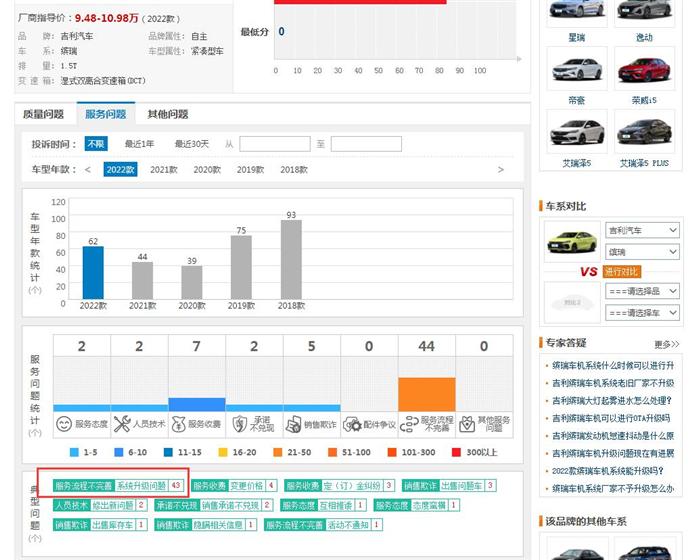Screen dimensions: 700x560
Task: Click the 系统升级问题 43 complaint tag
Action: coord(118,485)
